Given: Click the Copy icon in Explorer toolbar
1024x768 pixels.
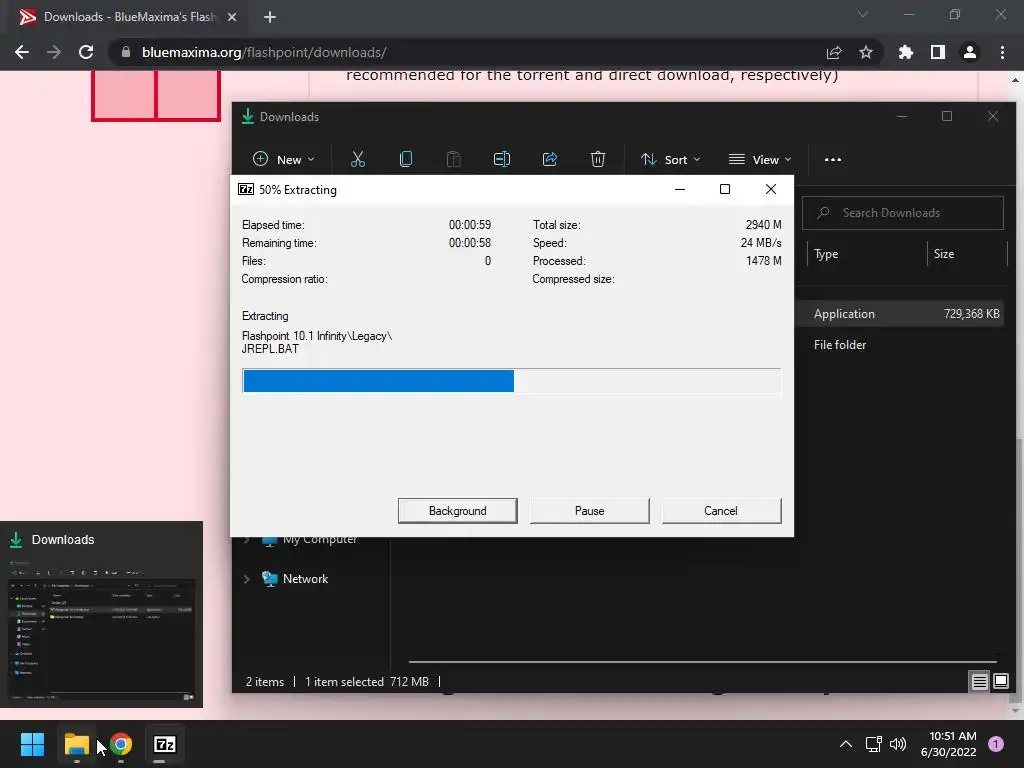Looking at the screenshot, I should coord(406,159).
